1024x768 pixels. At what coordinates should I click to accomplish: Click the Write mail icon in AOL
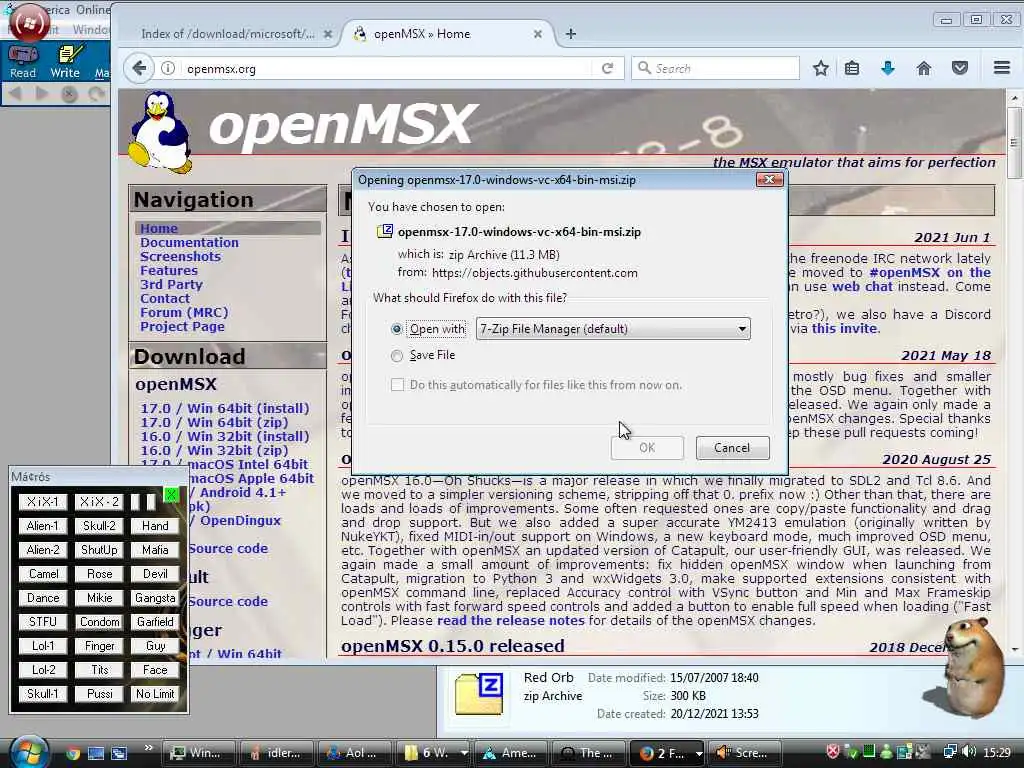point(65,61)
